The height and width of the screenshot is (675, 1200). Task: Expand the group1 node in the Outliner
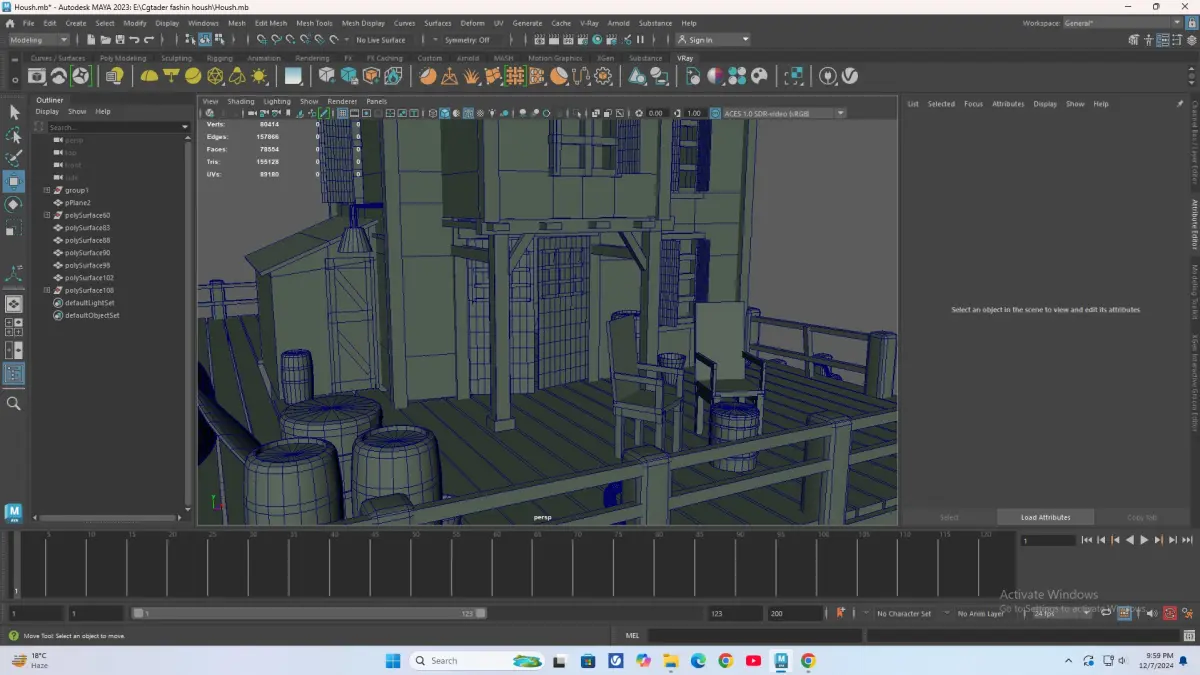click(x=46, y=190)
